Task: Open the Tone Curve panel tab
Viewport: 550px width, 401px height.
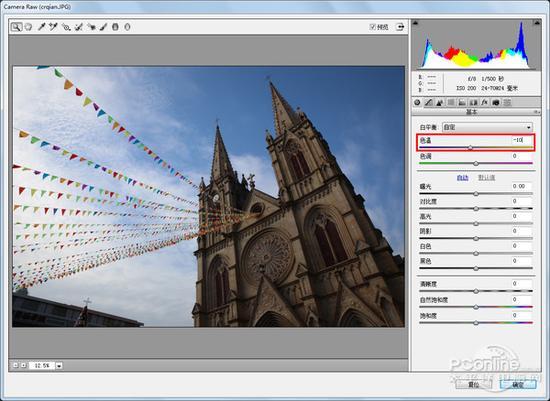Action: tap(428, 102)
